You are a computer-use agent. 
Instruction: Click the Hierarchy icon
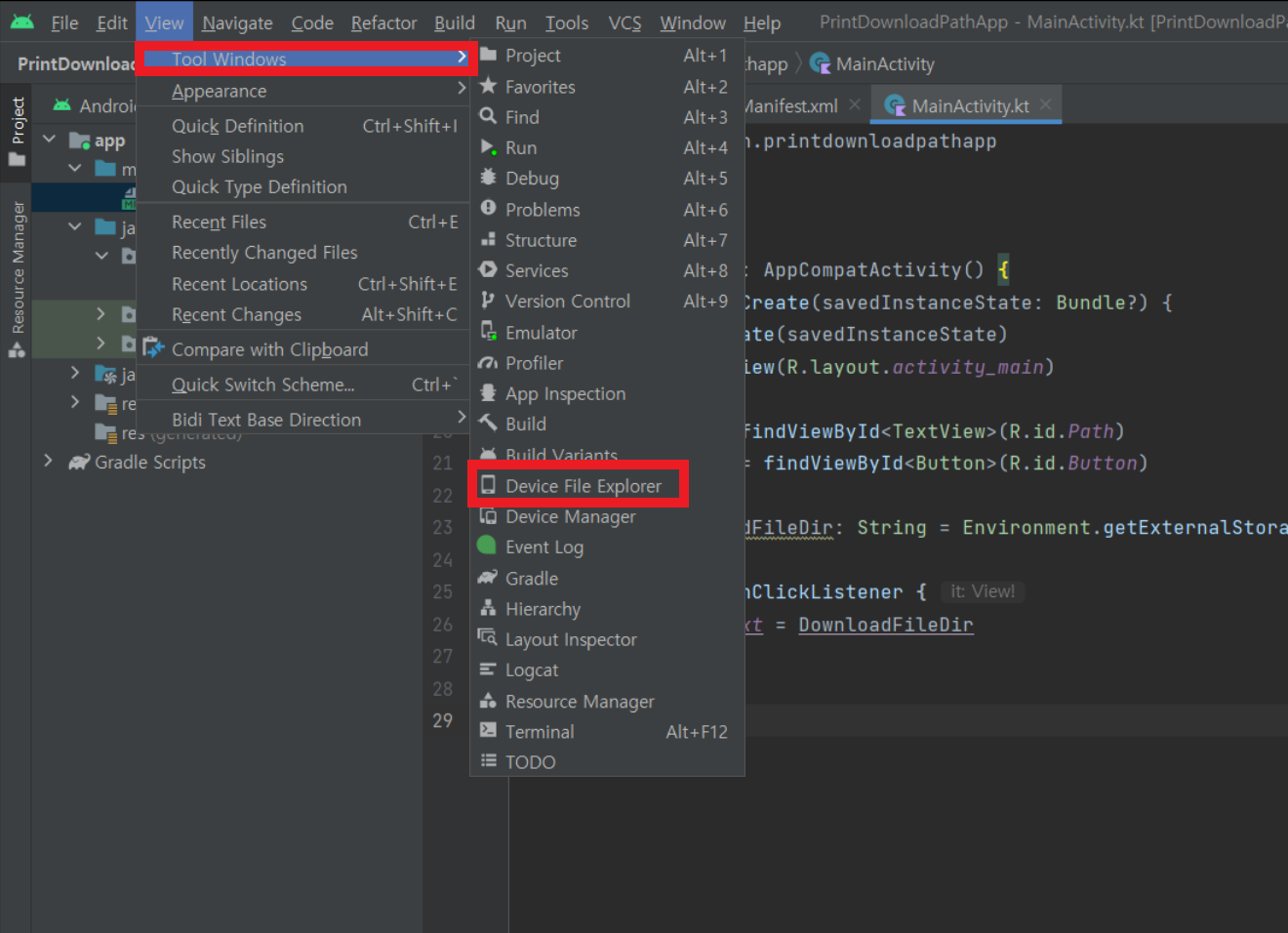coord(488,608)
